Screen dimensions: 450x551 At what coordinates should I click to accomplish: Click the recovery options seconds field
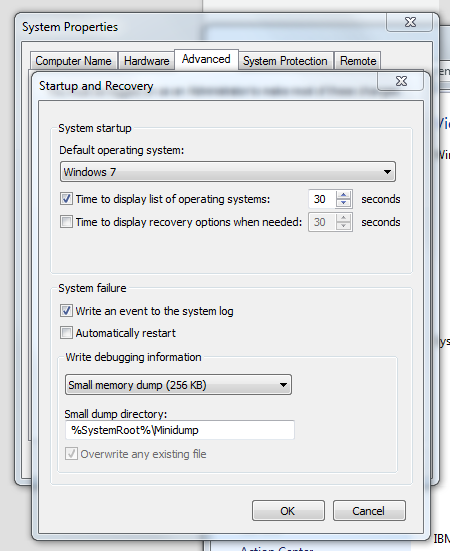(x=322, y=222)
